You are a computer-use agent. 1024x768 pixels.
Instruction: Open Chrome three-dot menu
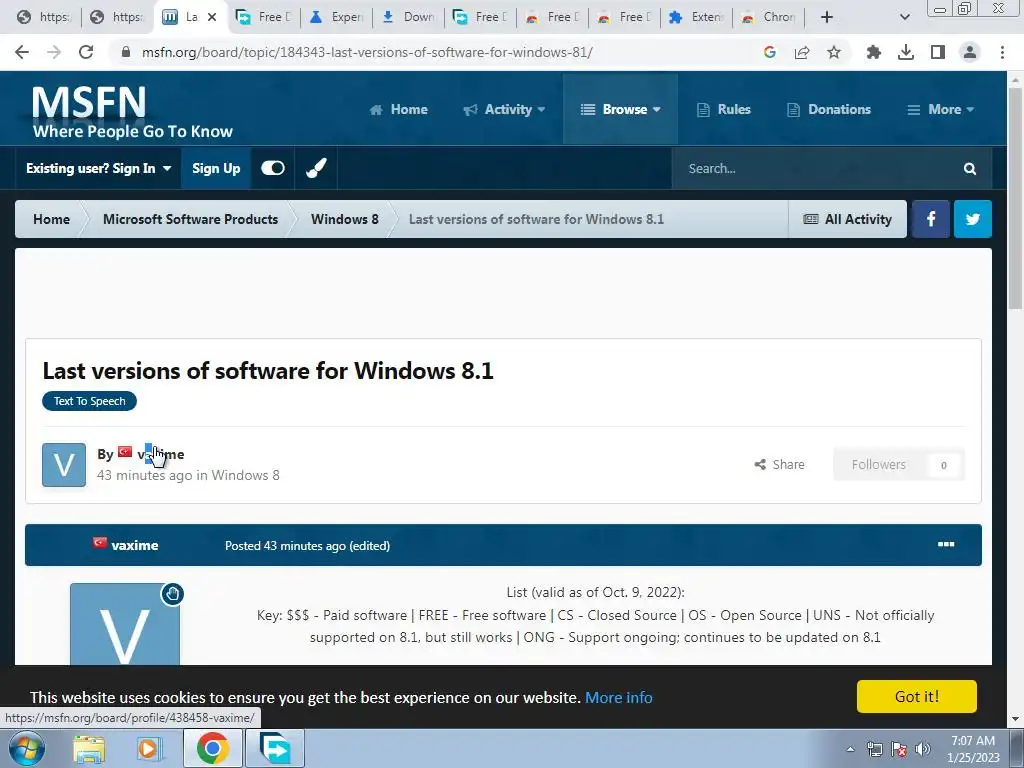coord(1002,52)
